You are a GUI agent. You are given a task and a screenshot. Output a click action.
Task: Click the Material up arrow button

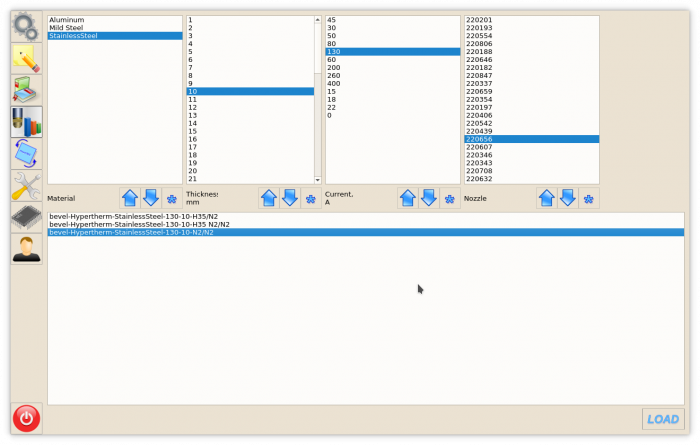click(x=130, y=198)
